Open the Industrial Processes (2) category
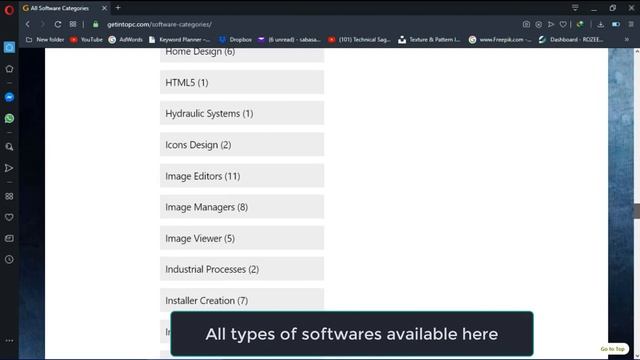The width and height of the screenshot is (640, 360). [242, 269]
